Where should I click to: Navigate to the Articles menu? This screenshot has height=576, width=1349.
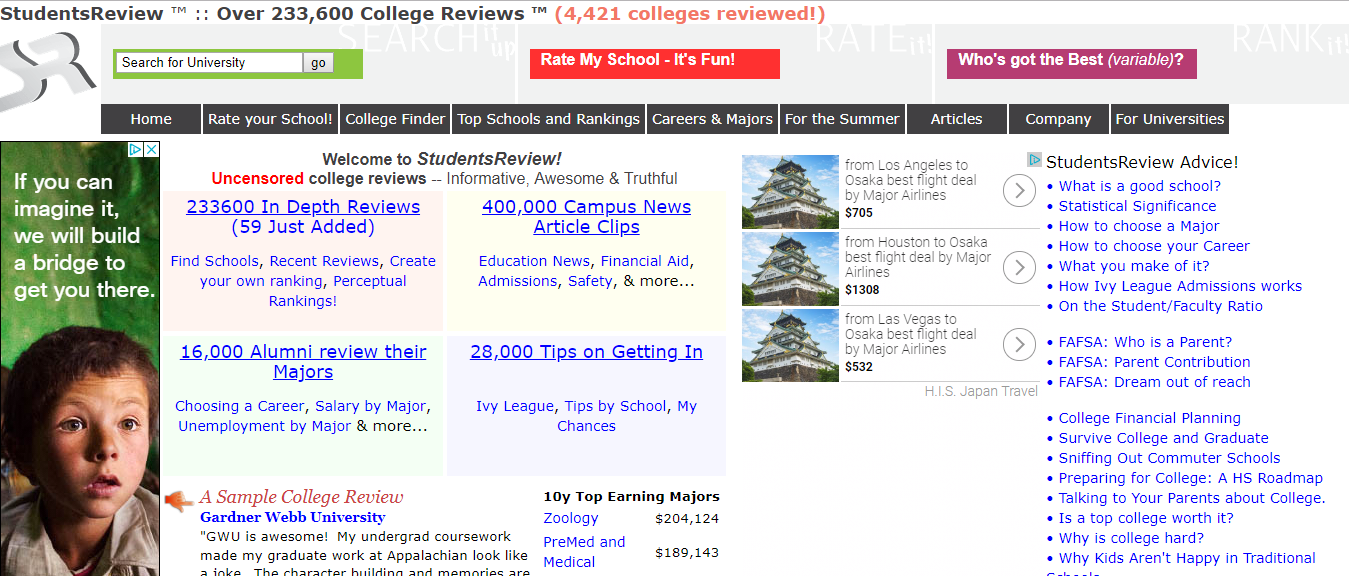coord(957,119)
